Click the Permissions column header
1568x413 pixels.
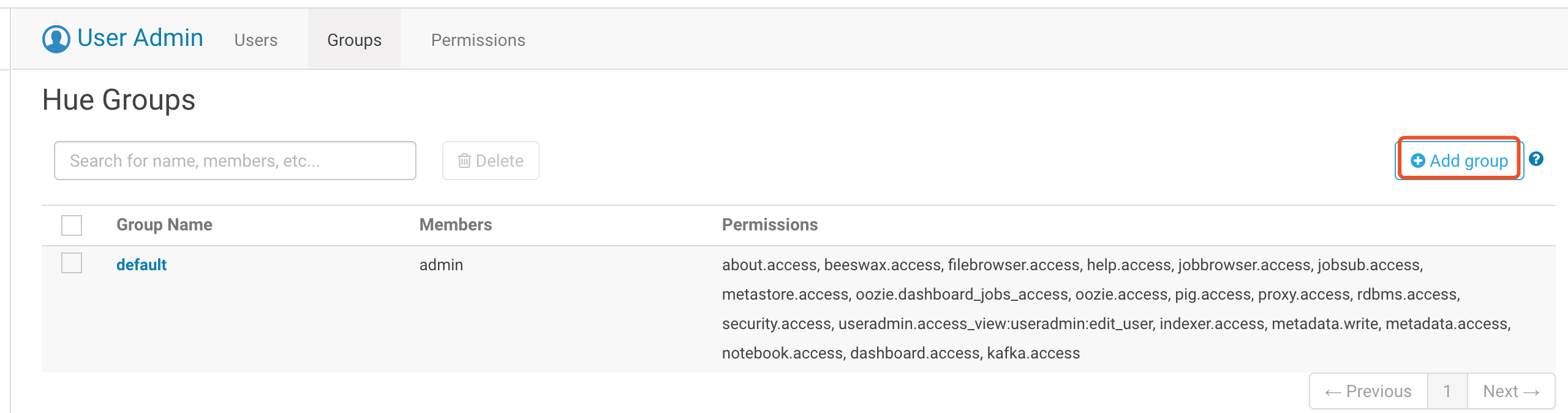pos(769,225)
